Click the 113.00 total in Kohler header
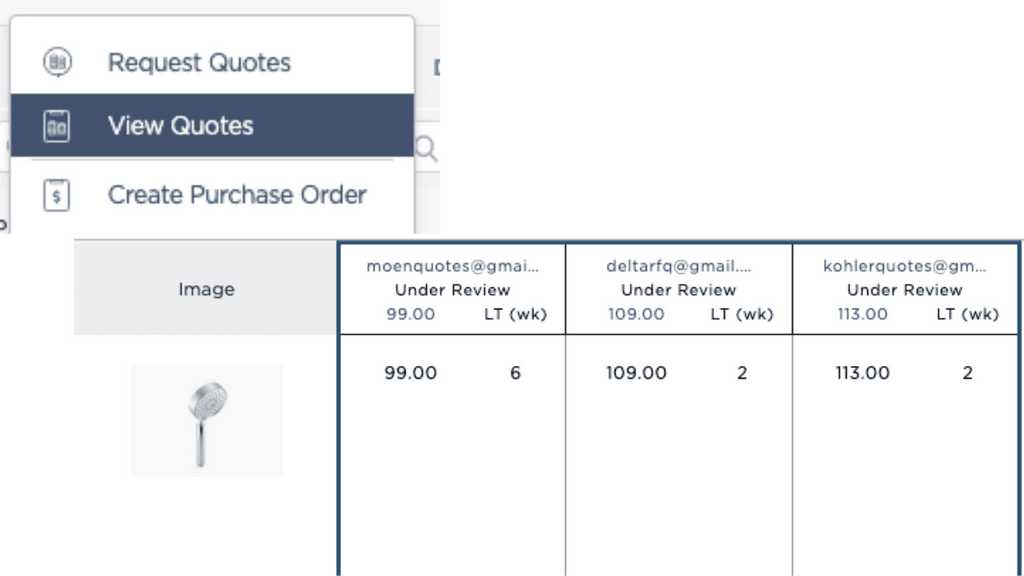The width and height of the screenshot is (1024, 576). point(862,314)
